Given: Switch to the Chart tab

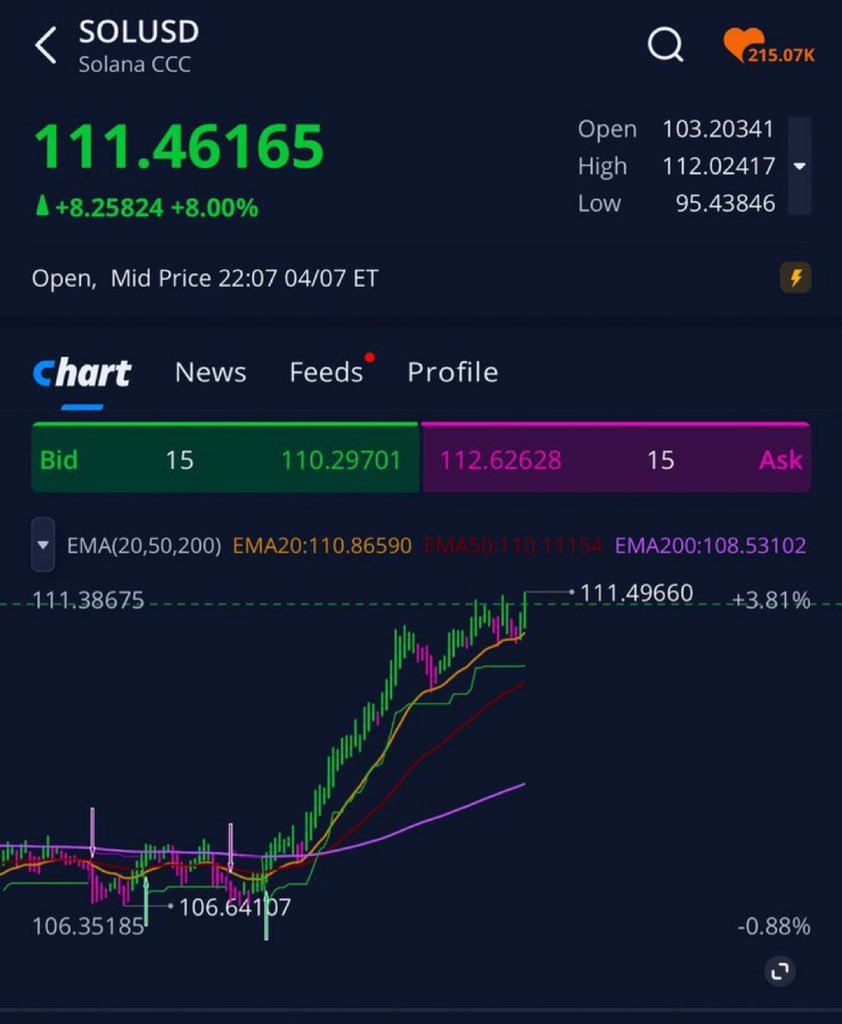Looking at the screenshot, I should (x=82, y=373).
